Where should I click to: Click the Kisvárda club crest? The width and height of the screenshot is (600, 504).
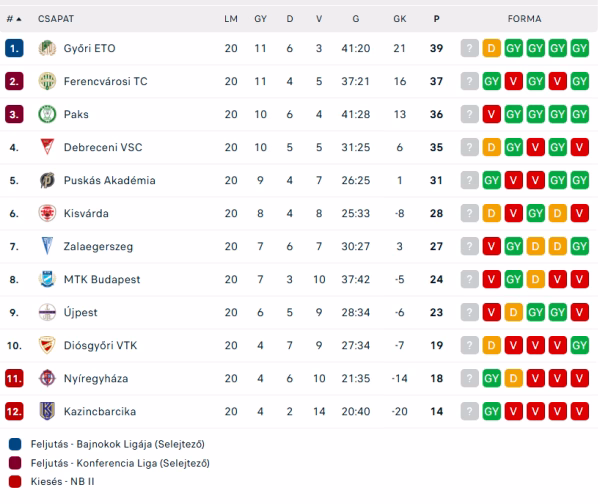click(46, 213)
